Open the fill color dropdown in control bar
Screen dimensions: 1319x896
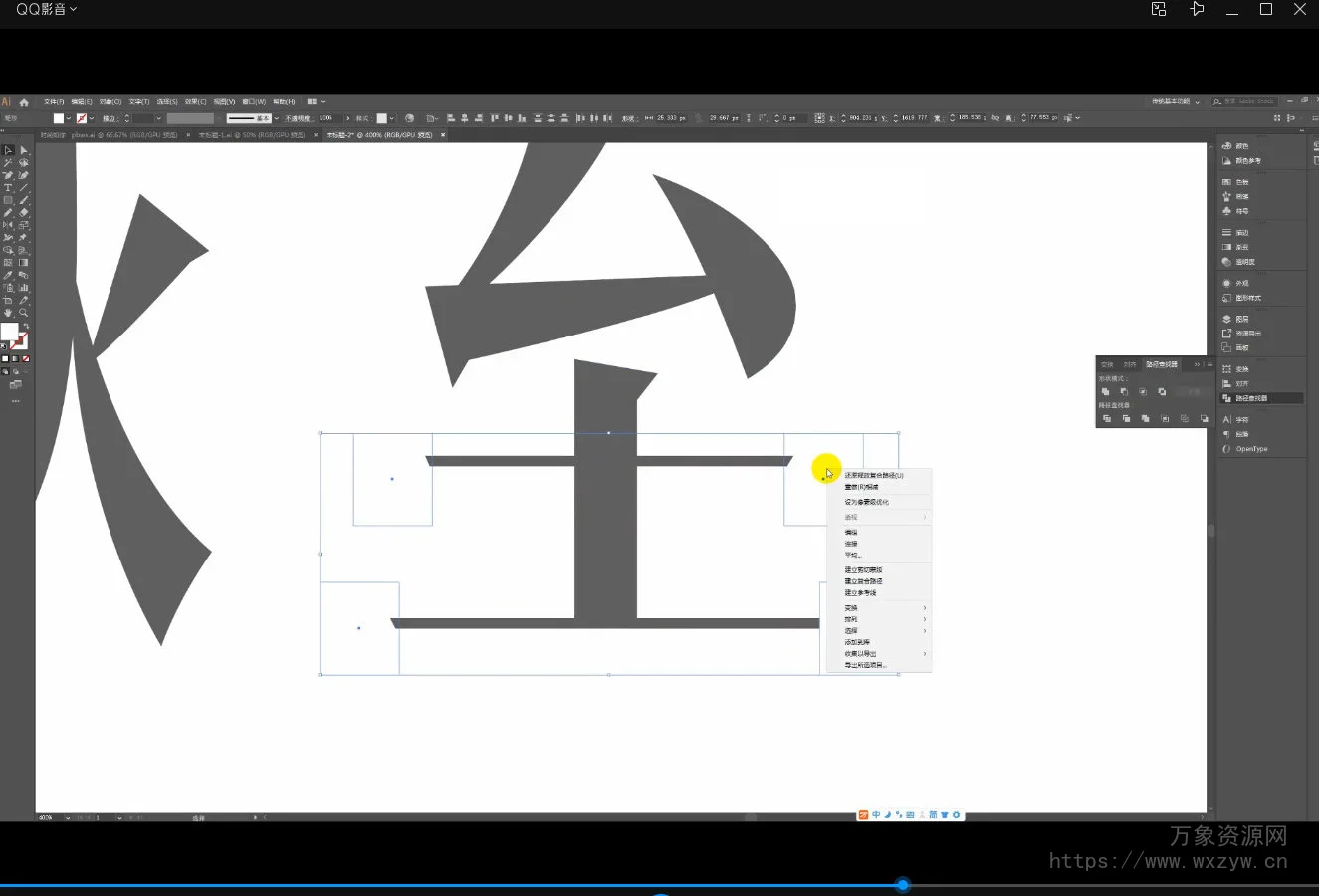click(x=69, y=118)
